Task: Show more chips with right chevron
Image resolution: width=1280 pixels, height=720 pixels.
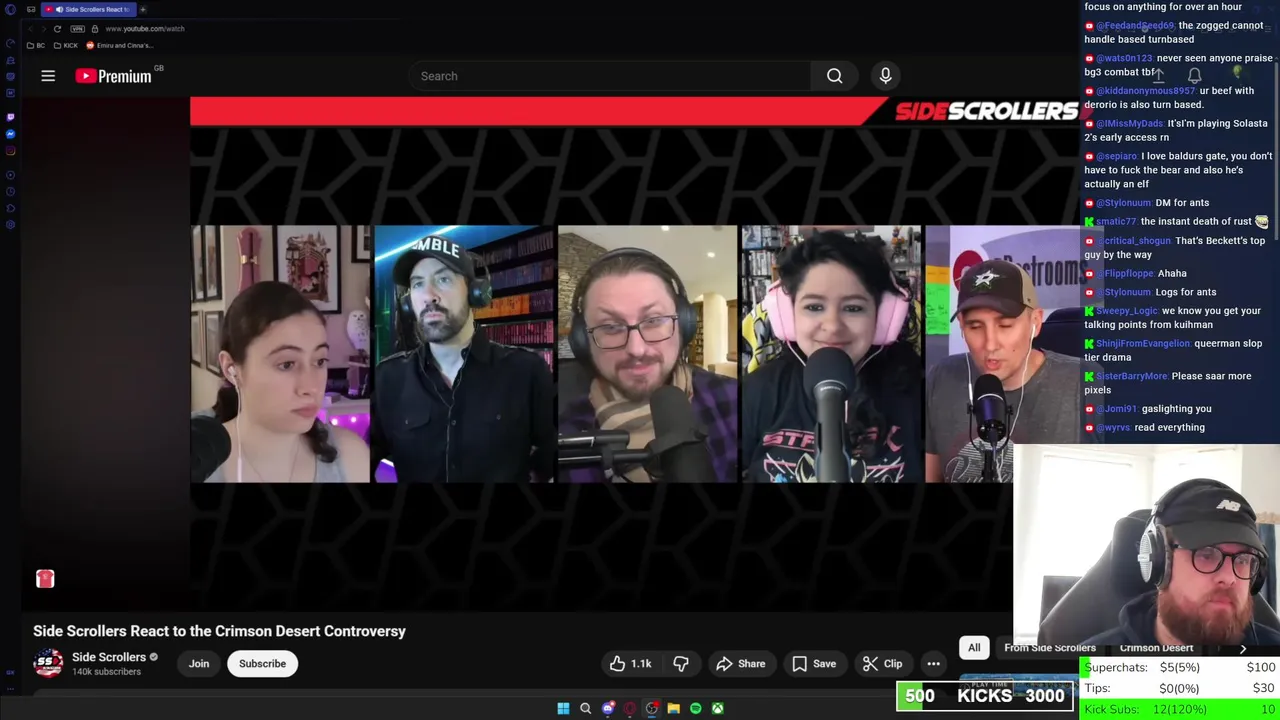Action: pos(1243,648)
